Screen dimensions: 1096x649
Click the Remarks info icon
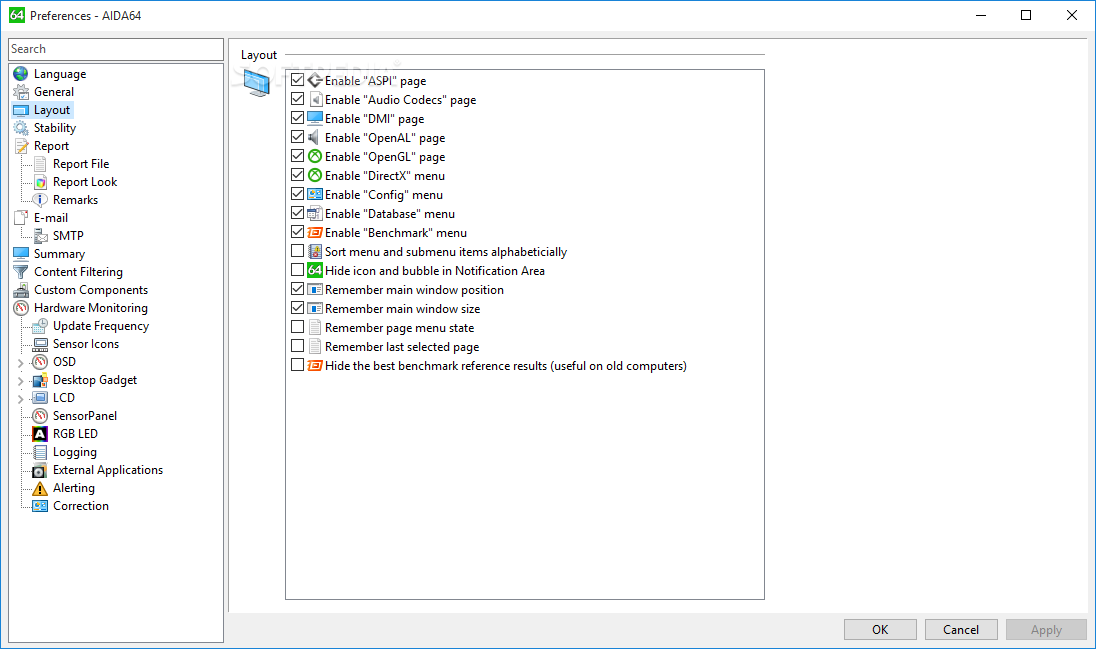point(41,200)
